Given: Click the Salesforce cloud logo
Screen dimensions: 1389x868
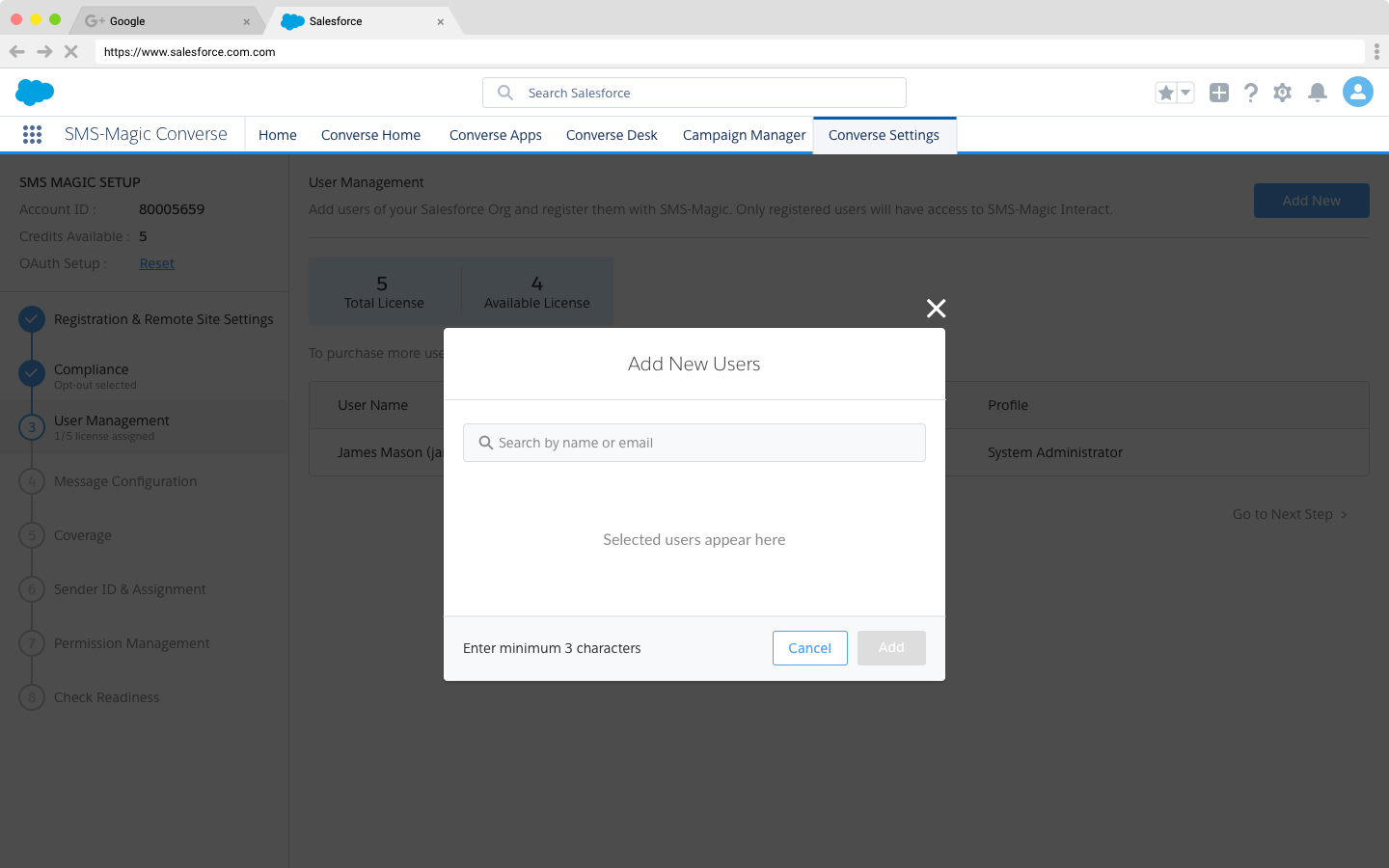Looking at the screenshot, I should (35, 93).
